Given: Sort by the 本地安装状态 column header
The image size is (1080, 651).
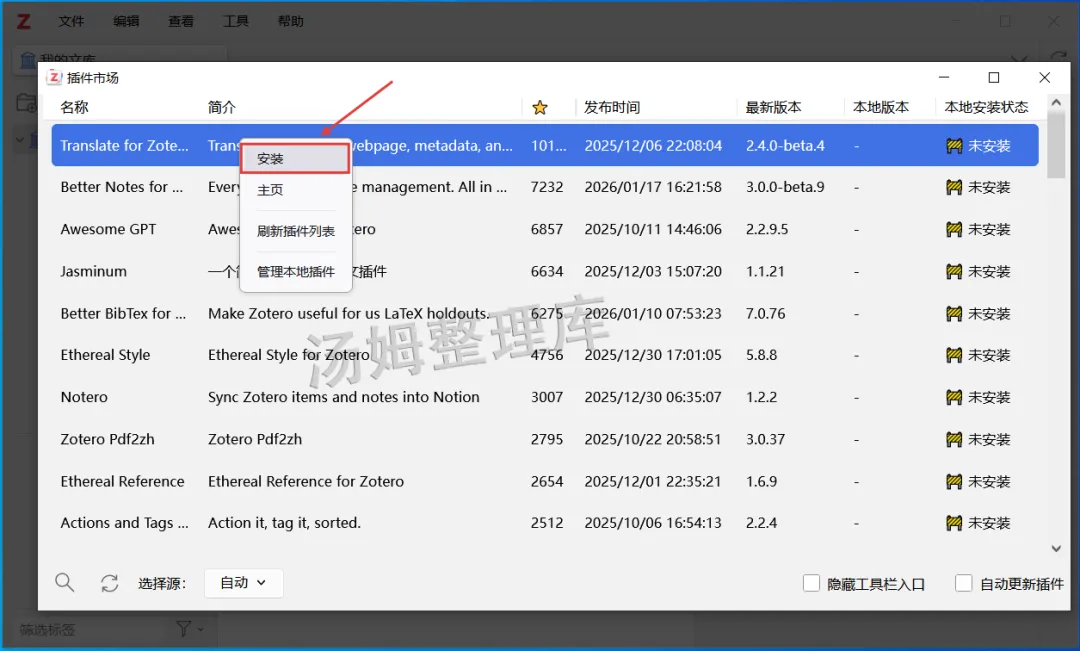Looking at the screenshot, I should 986,107.
